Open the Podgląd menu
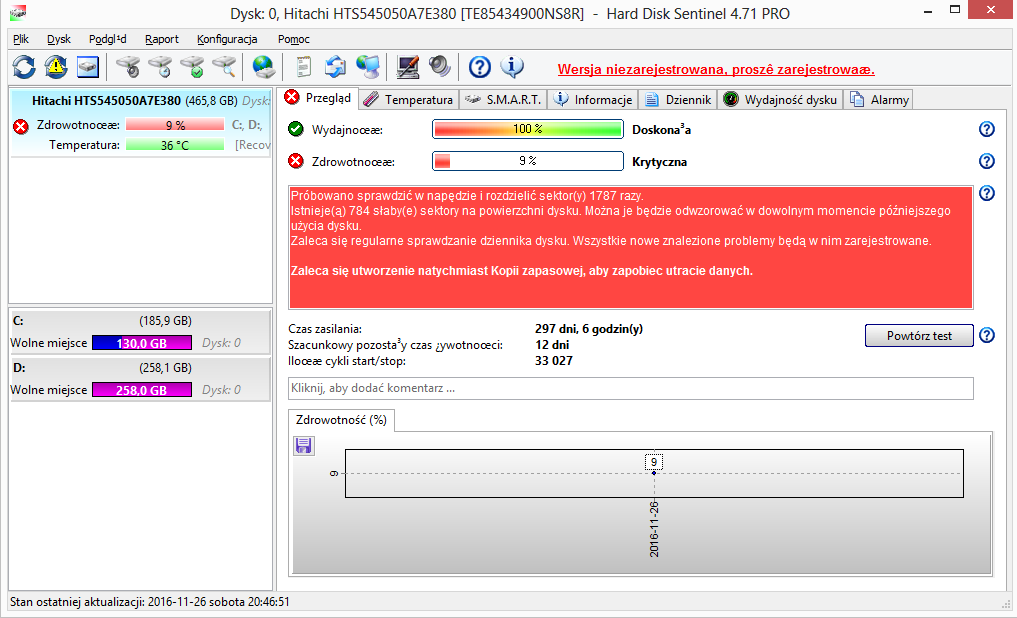1017x618 pixels. pos(108,39)
